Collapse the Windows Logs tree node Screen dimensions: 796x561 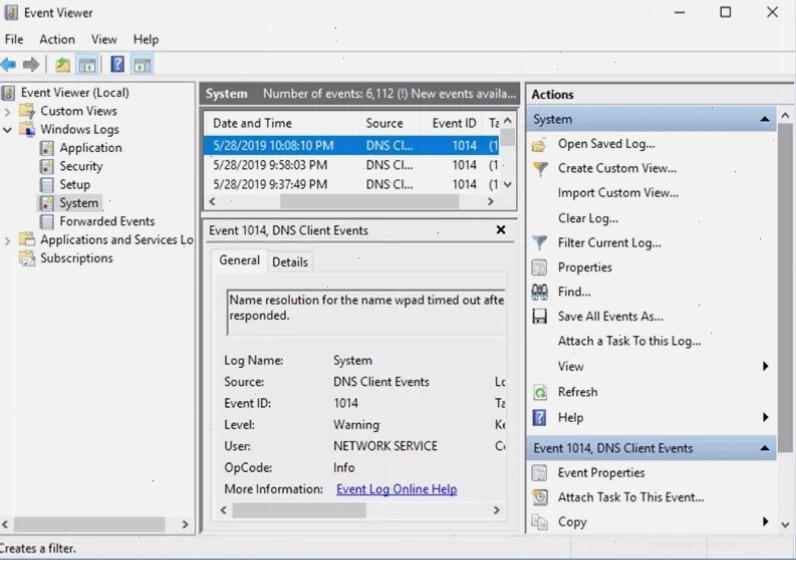click(x=7, y=129)
